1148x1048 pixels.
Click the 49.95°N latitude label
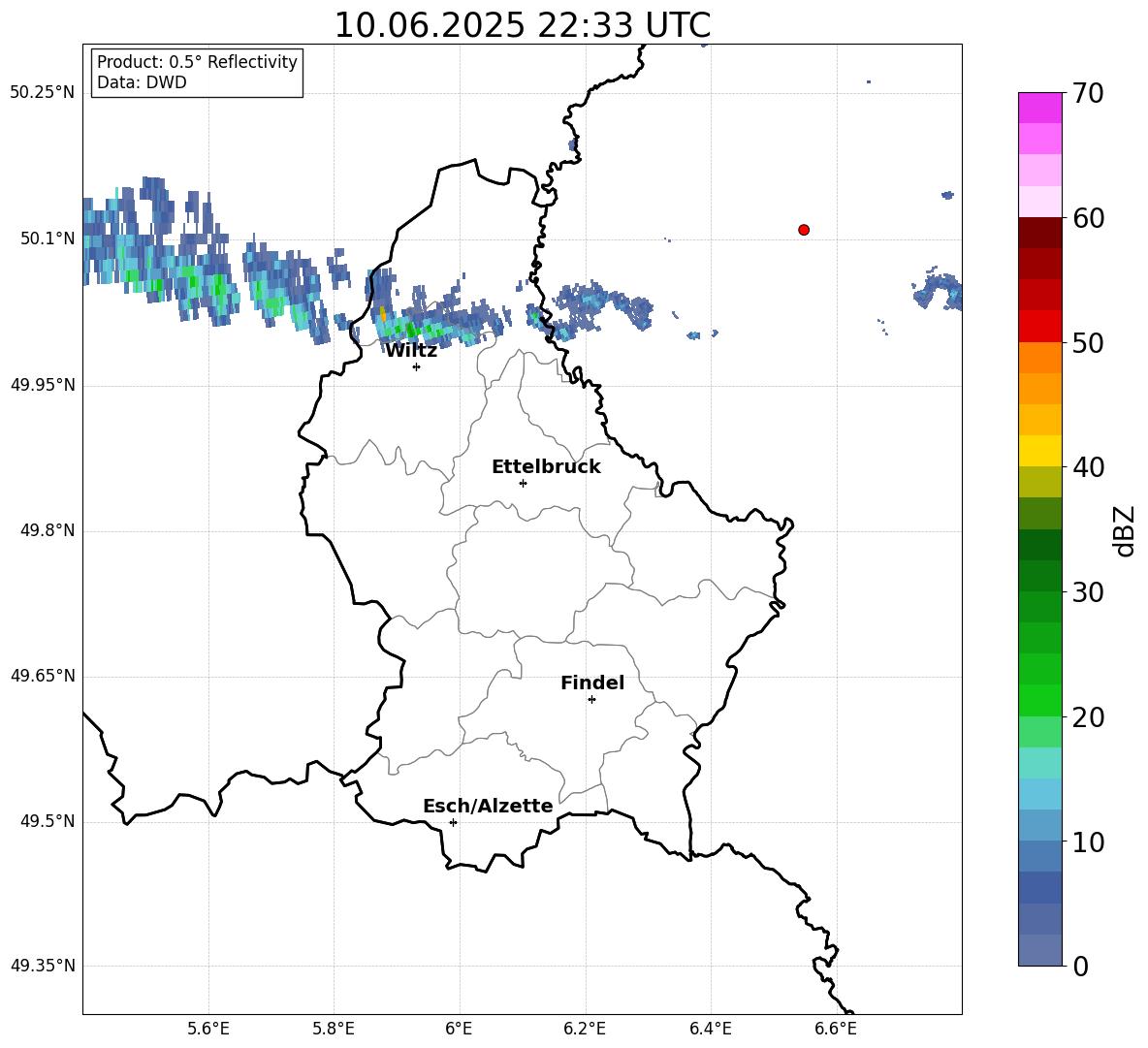tap(43, 385)
